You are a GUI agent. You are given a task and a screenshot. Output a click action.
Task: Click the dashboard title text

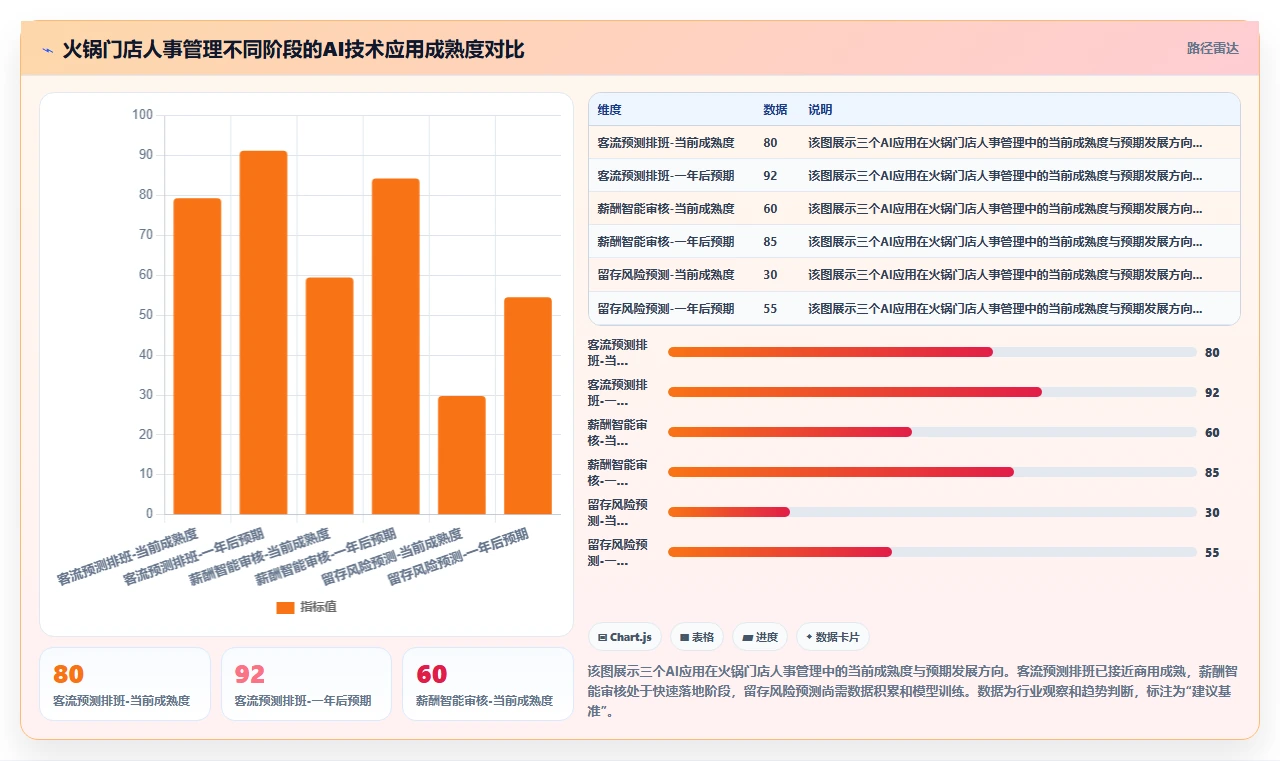(293, 49)
